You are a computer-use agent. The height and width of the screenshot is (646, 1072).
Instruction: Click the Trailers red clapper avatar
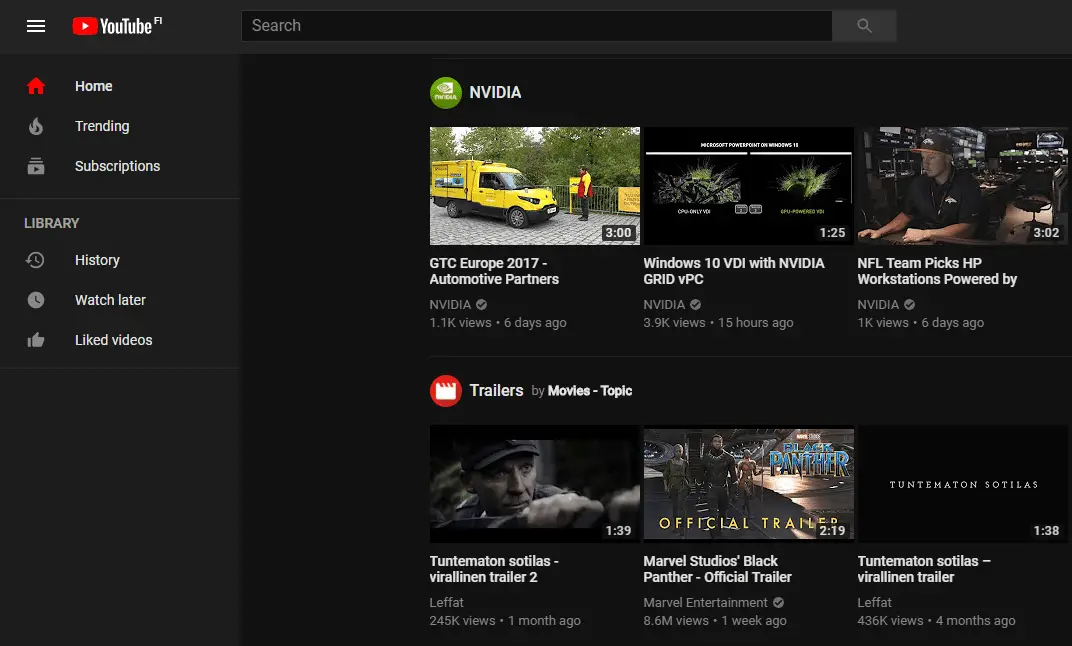coord(446,390)
